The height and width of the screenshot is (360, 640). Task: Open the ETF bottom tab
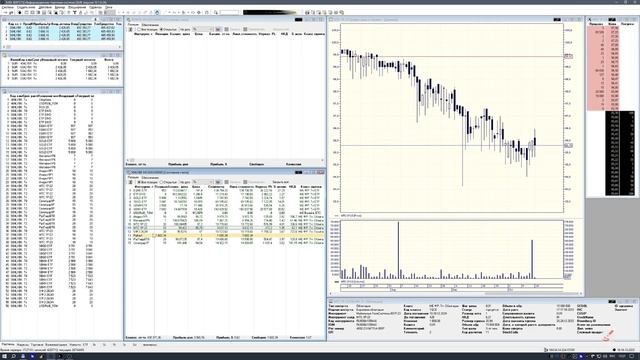point(85,344)
